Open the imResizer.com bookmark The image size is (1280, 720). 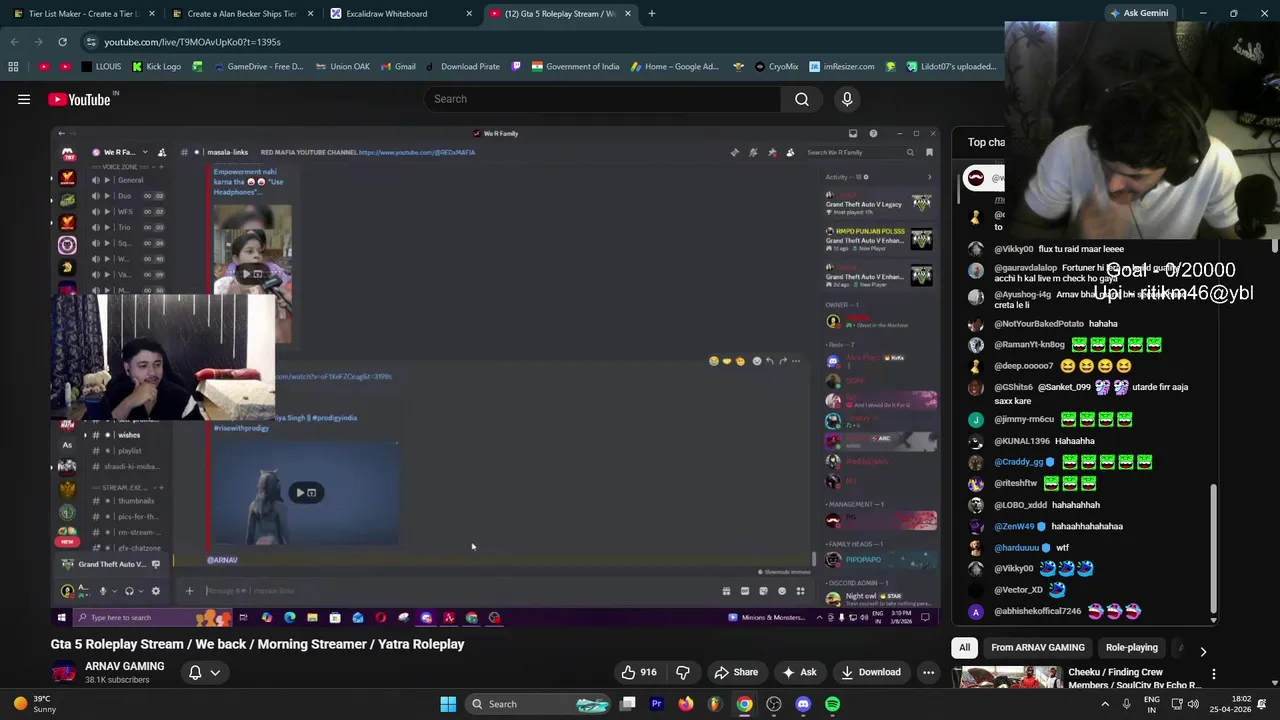coord(840,67)
